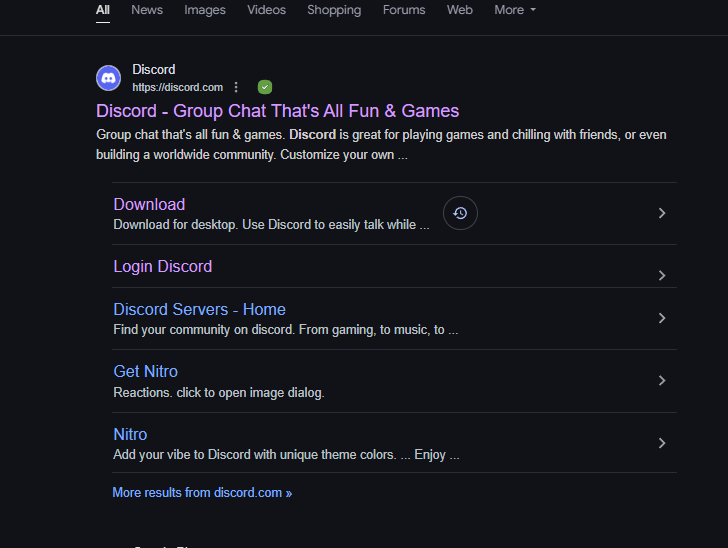This screenshot has height=548, width=728.
Task: Expand the Get Nitro row chevron
Action: 662,381
